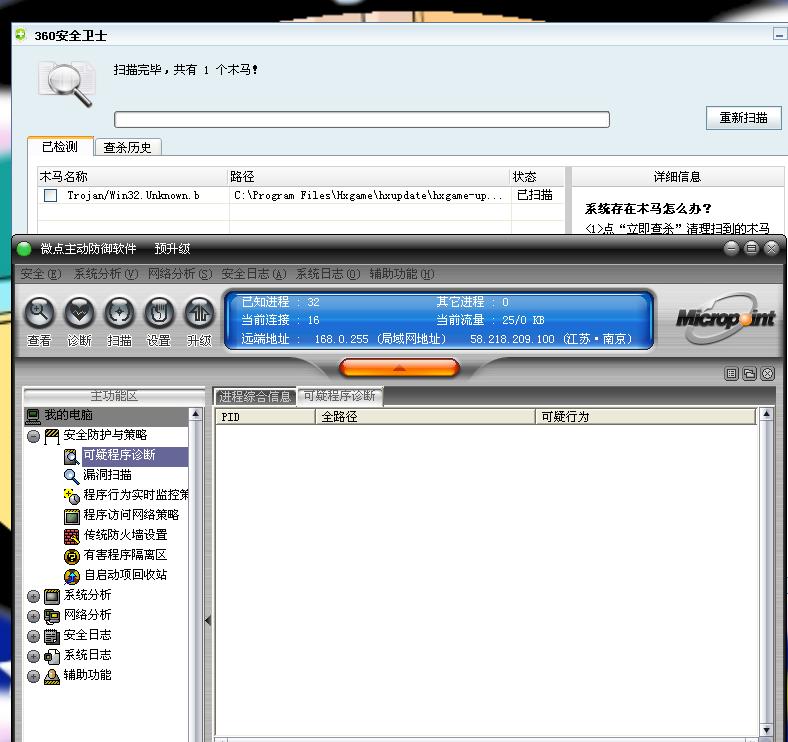Expand the 系统分析 tree node

click(x=33, y=596)
